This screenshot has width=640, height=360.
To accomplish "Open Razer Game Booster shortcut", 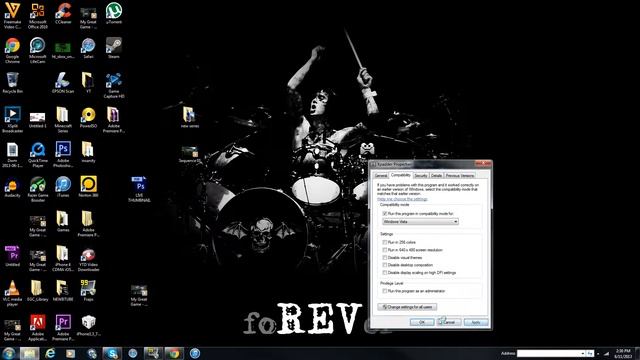I will click(x=38, y=189).
